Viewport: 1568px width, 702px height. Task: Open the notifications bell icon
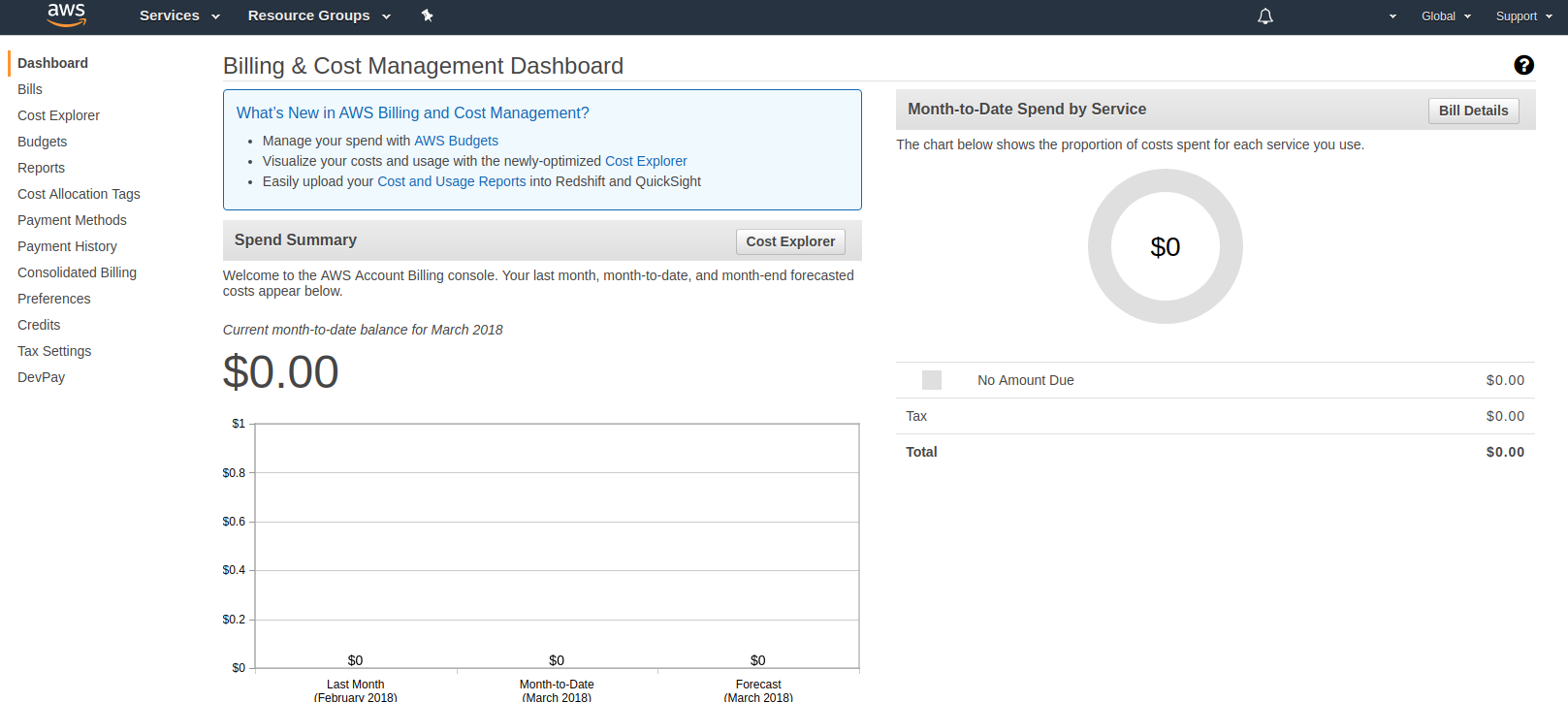click(1265, 16)
